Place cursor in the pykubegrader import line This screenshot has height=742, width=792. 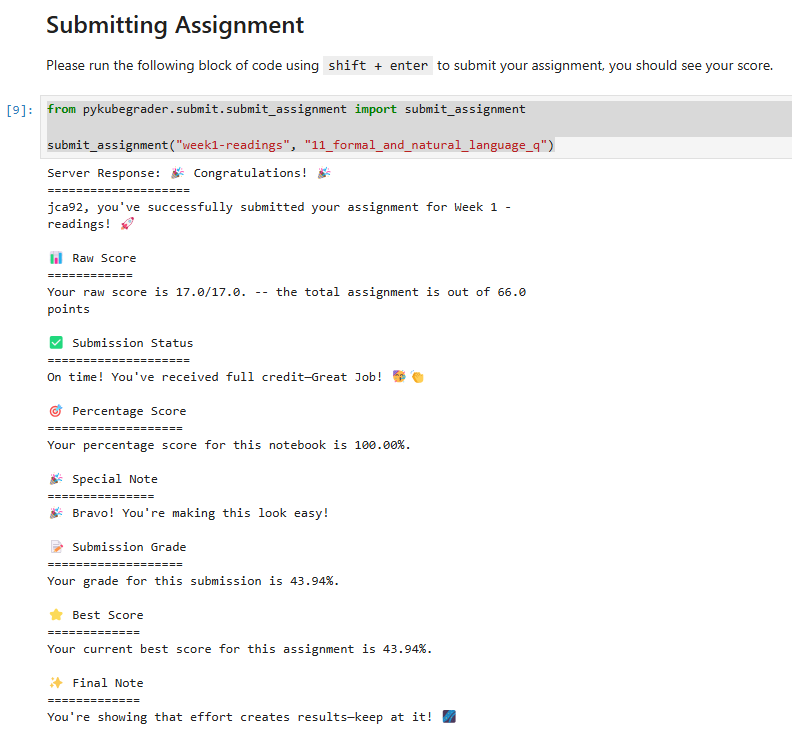286,108
